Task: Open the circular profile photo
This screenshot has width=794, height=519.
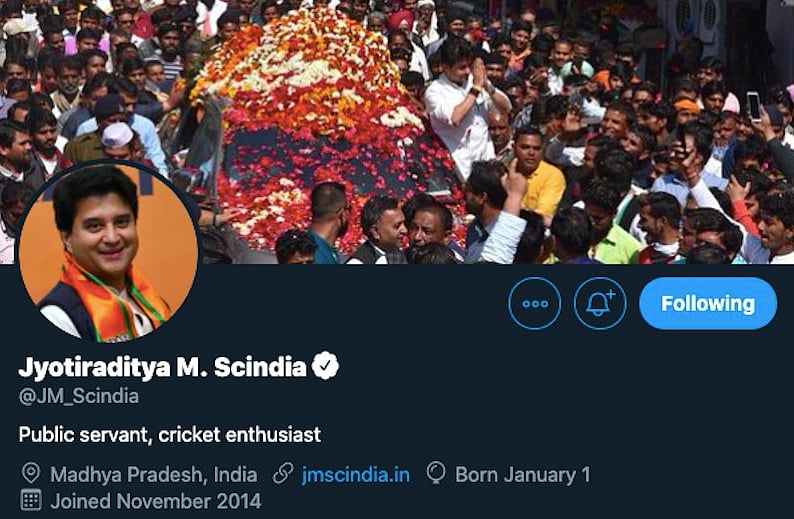Action: click(x=107, y=252)
